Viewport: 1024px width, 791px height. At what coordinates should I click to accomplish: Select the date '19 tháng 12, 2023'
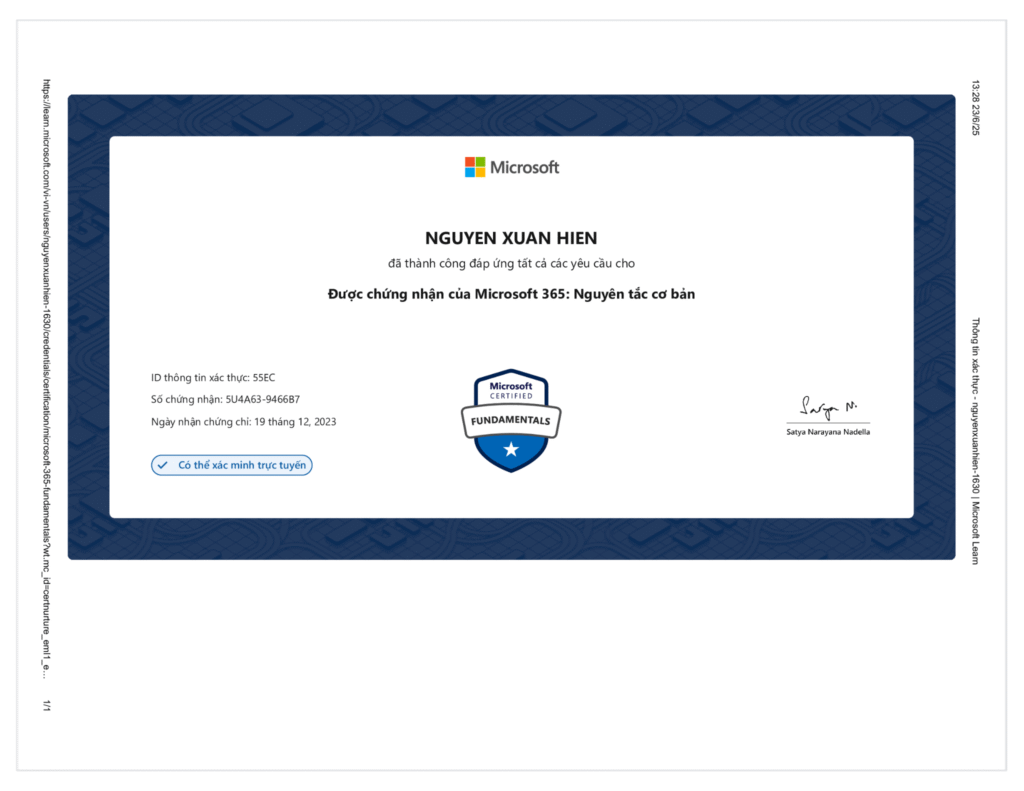(x=292, y=421)
